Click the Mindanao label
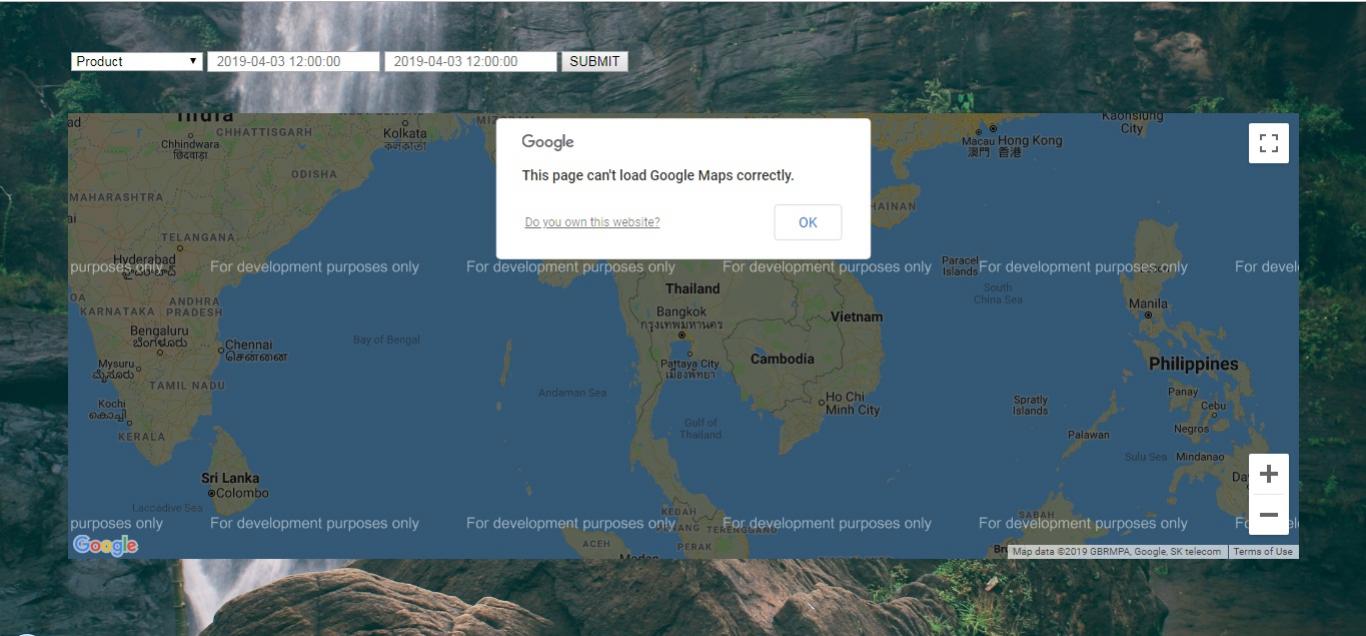This screenshot has height=636, width=1366. coord(1200,457)
